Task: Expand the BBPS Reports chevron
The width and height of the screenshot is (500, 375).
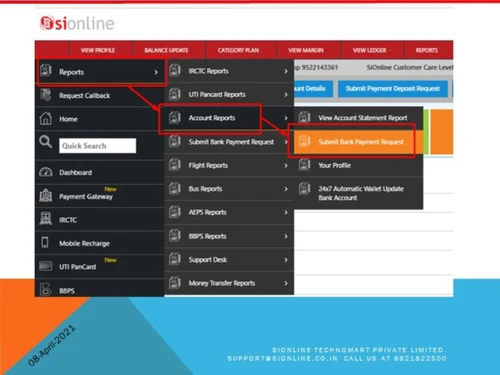Action: [286, 236]
